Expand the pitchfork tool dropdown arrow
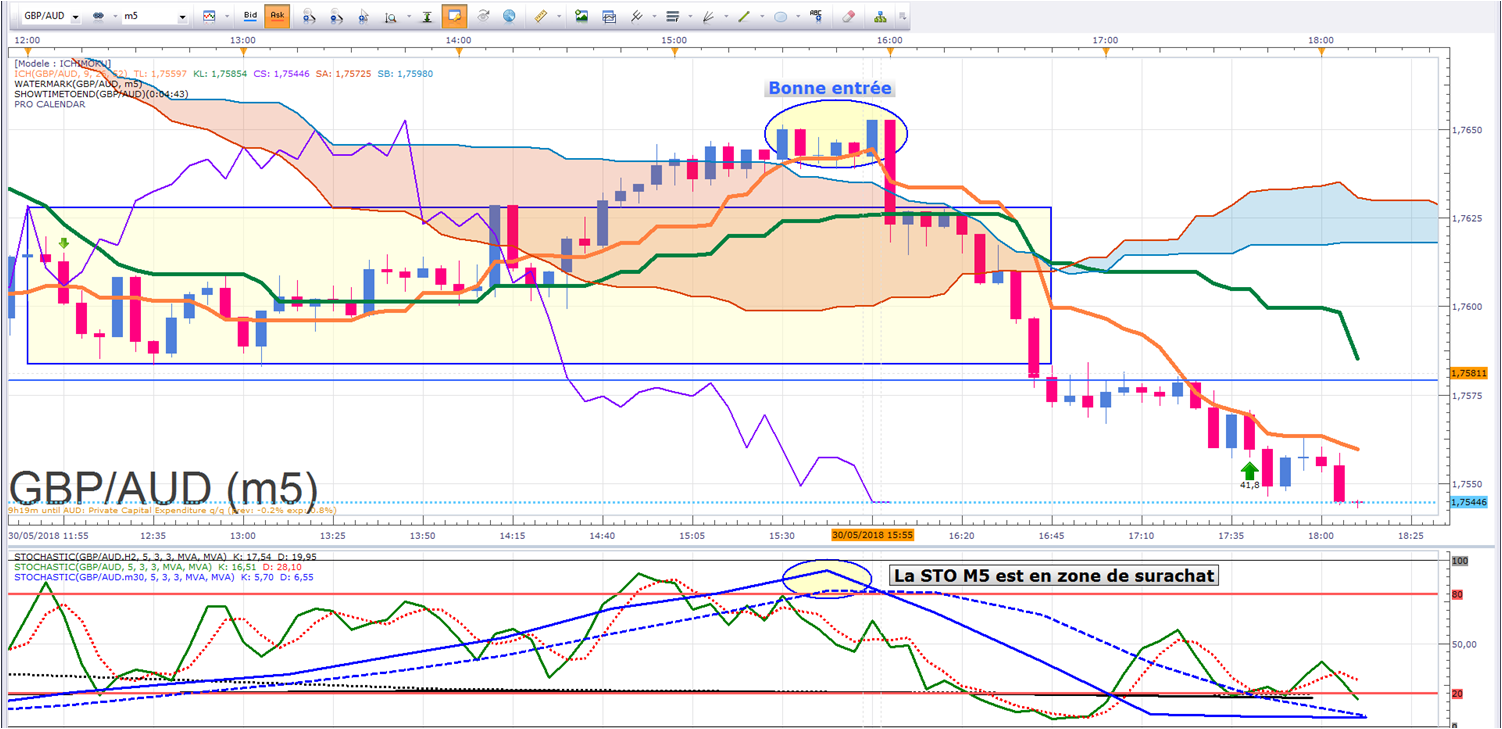The height and width of the screenshot is (729, 1502). click(x=654, y=17)
